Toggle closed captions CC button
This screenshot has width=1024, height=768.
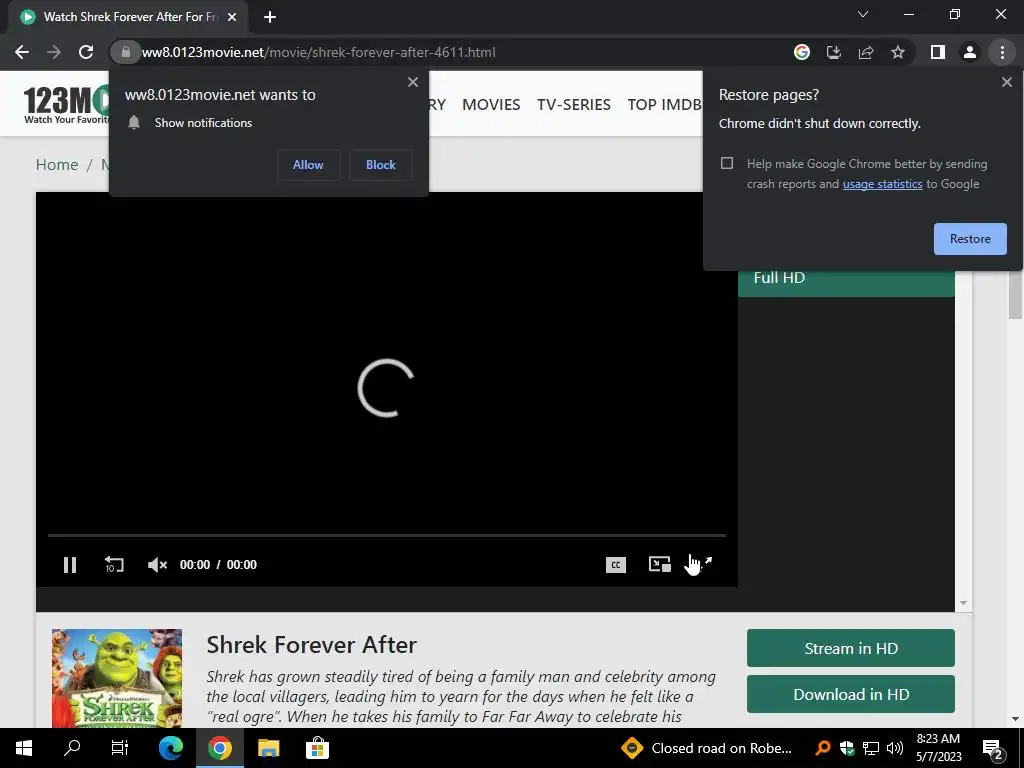615,565
